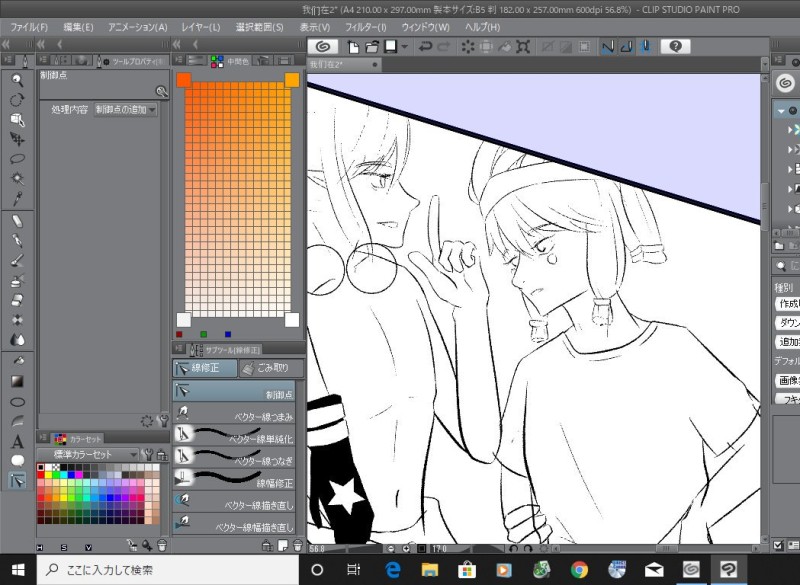Image resolution: width=800 pixels, height=585 pixels.
Task: Toggle Snap to Ruler icon
Action: pyautogui.click(x=608, y=47)
